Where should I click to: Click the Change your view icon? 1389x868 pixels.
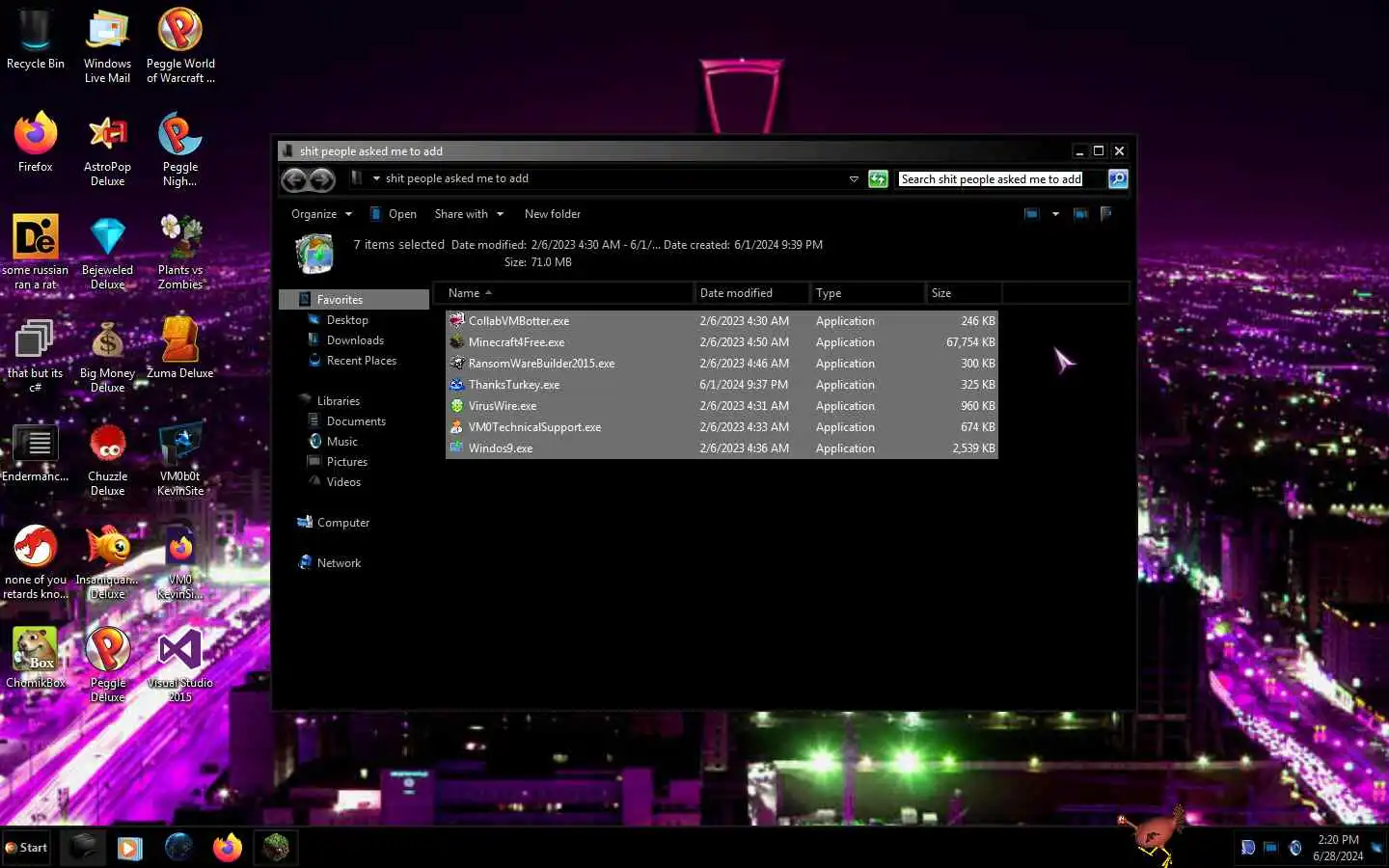point(1031,214)
